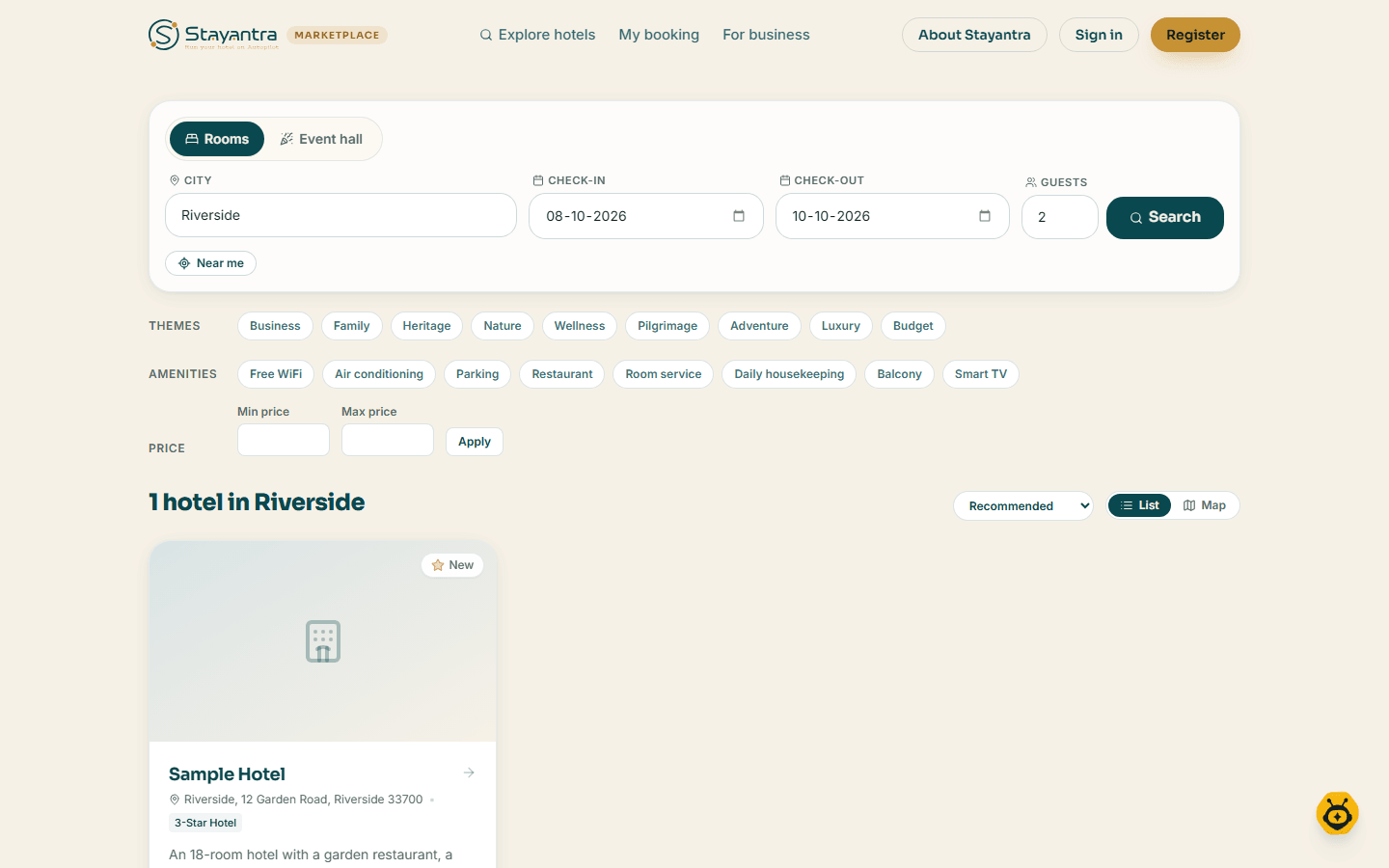Toggle the Heritage theme filter
The height and width of the screenshot is (868, 1389).
(426, 326)
